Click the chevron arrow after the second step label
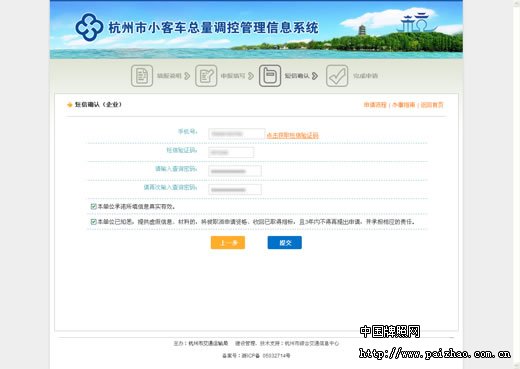The height and width of the screenshot is (369, 520). [251, 76]
